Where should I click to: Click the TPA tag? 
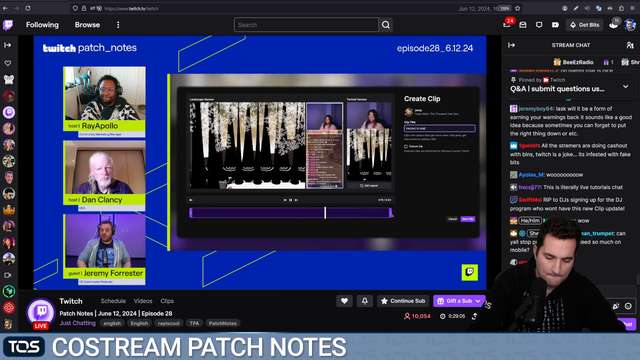coord(194,323)
